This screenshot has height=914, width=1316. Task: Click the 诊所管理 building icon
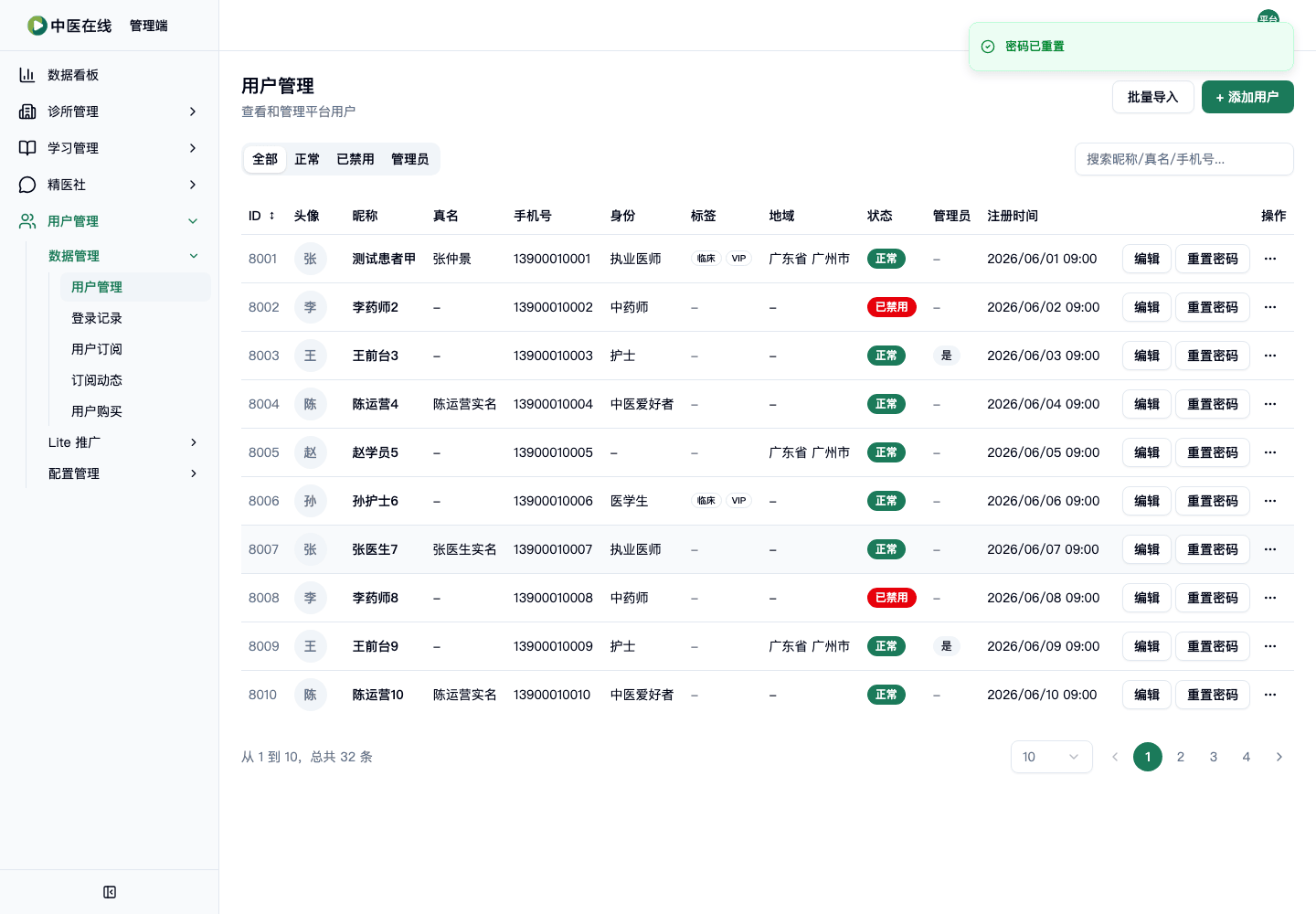click(27, 112)
